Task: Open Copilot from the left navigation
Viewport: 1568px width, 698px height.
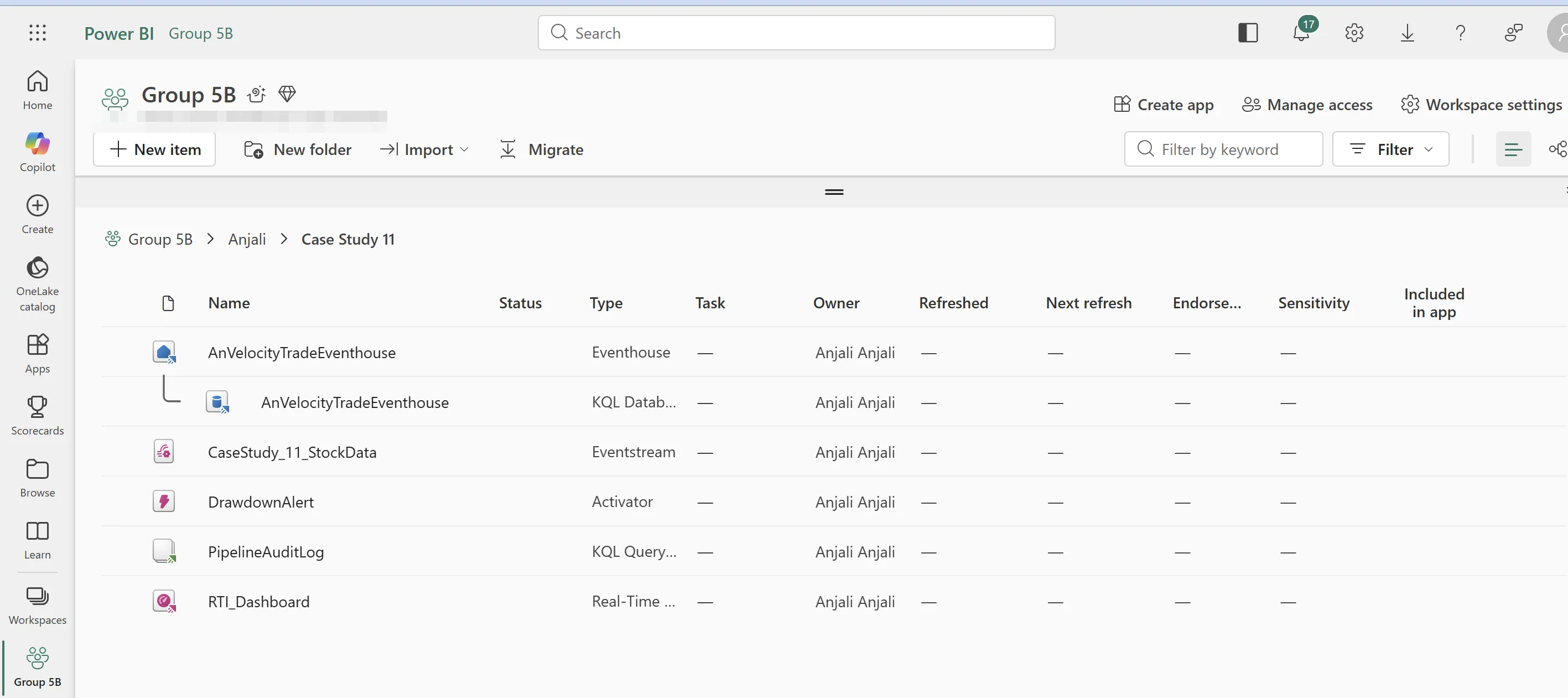Action: click(38, 152)
